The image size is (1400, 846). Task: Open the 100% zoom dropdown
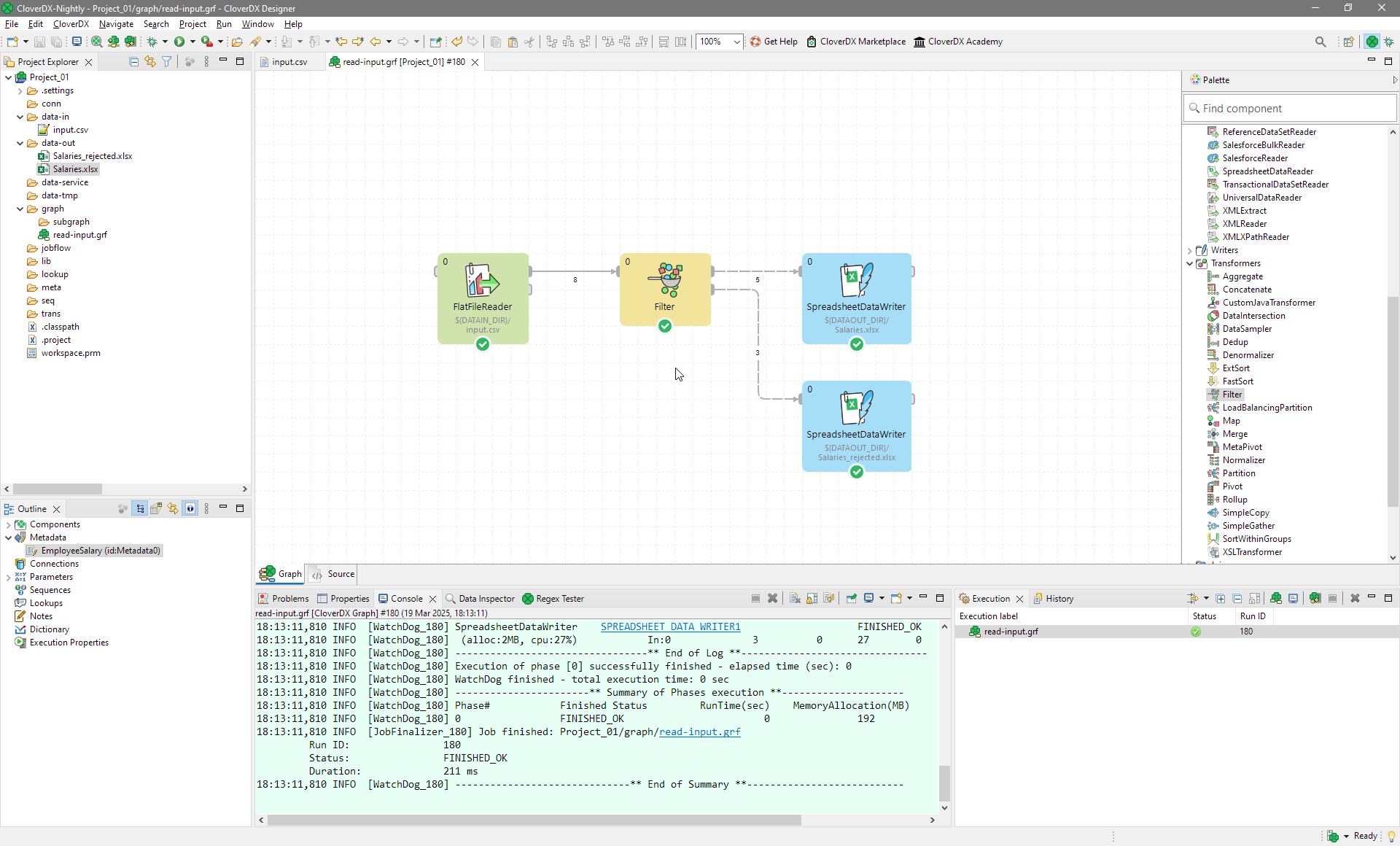tap(736, 42)
